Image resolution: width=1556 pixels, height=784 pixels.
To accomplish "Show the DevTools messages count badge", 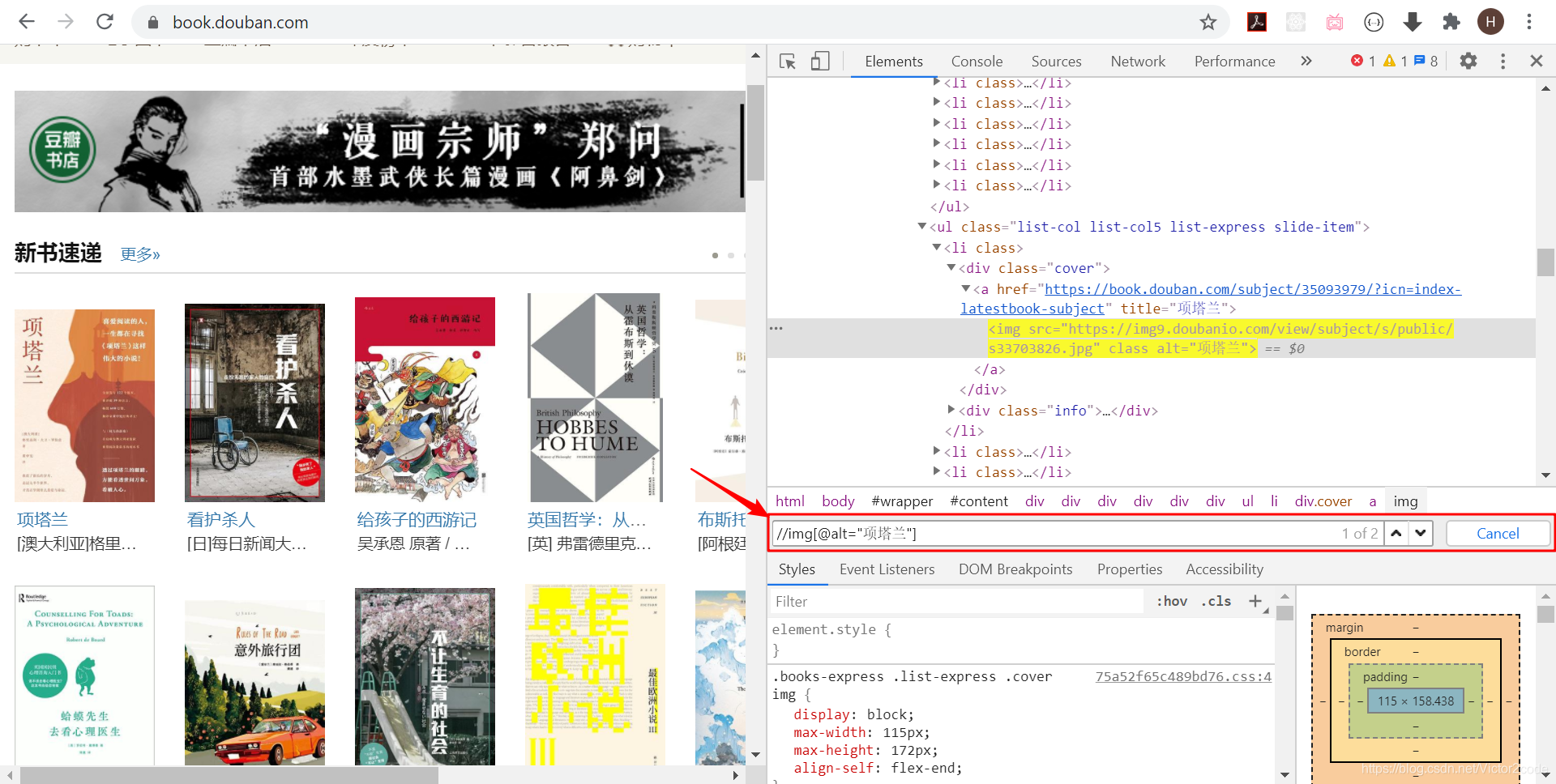I will pos(1426,62).
